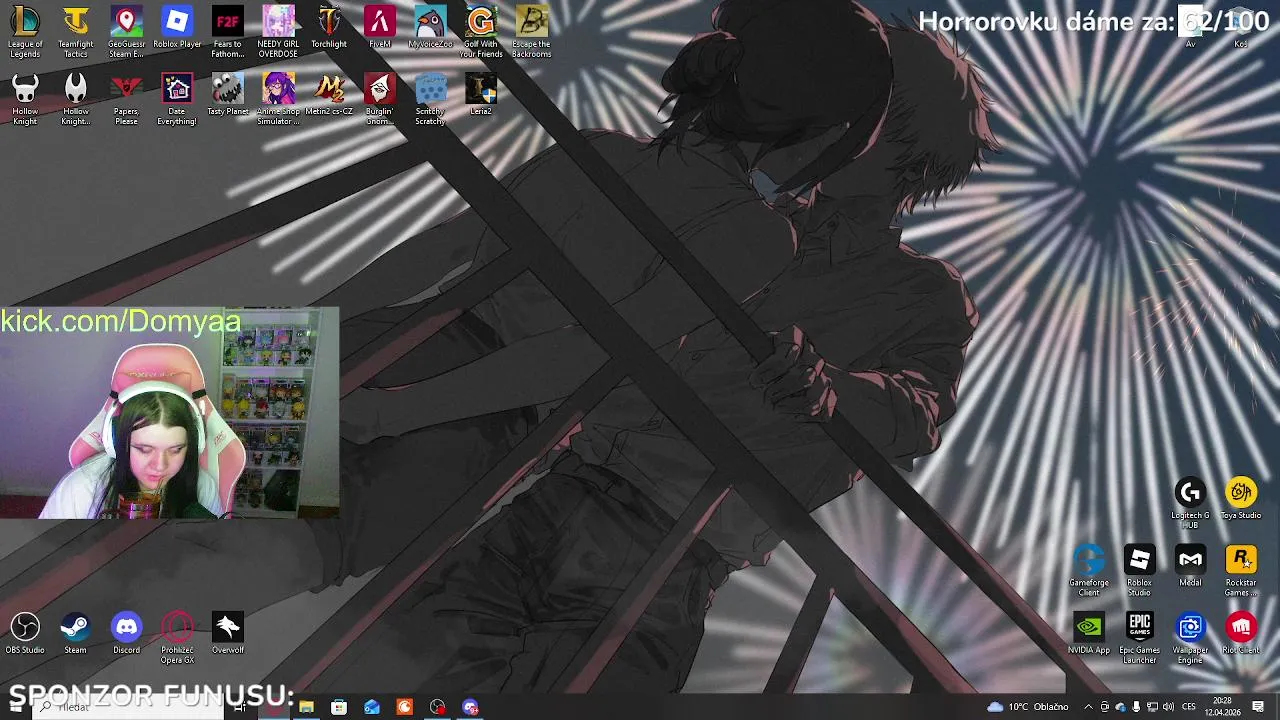Open the Torchlight desktop icon
1280x720 pixels.
coord(329,28)
